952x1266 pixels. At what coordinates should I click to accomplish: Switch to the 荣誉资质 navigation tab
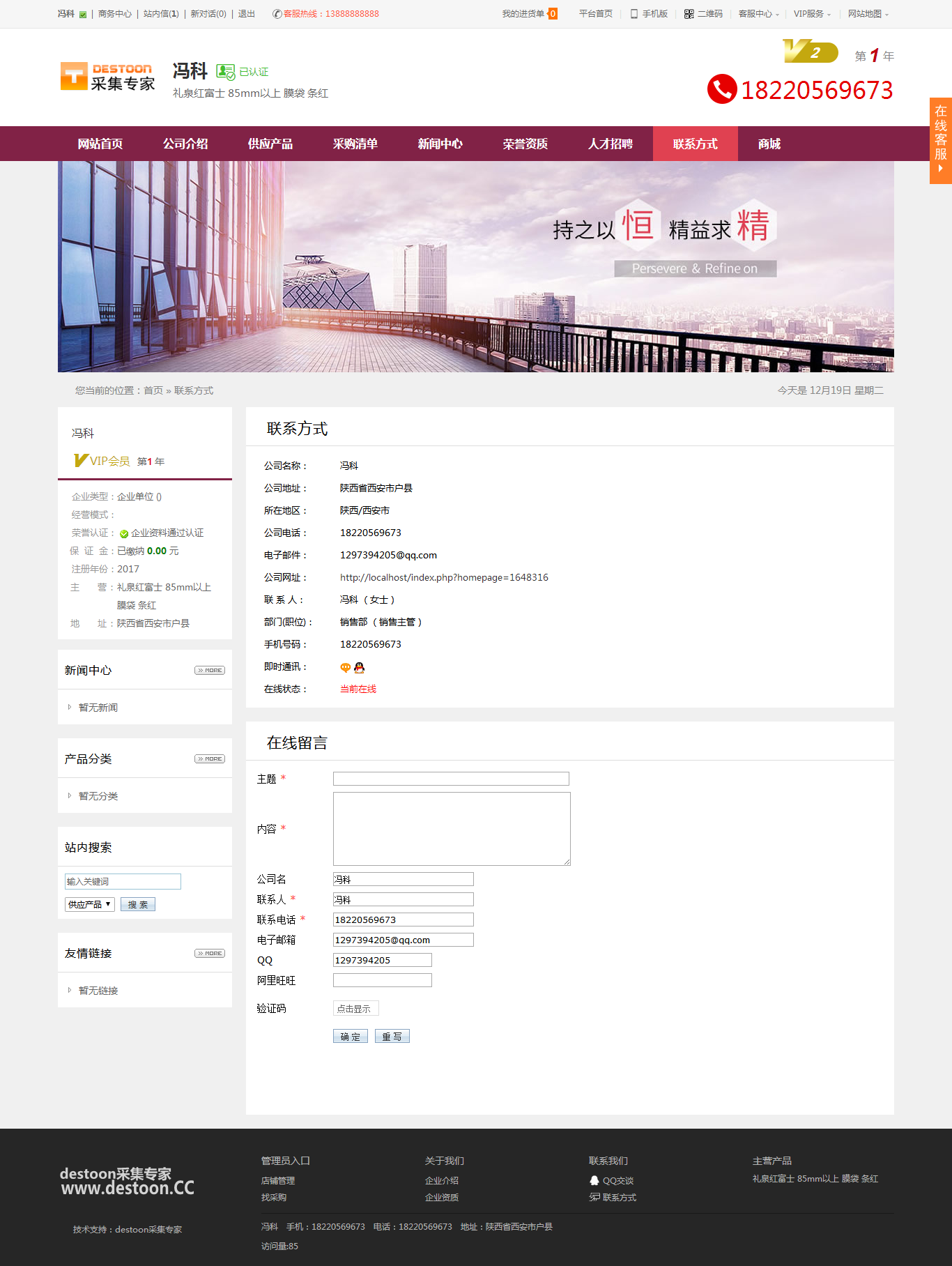pyautogui.click(x=525, y=144)
